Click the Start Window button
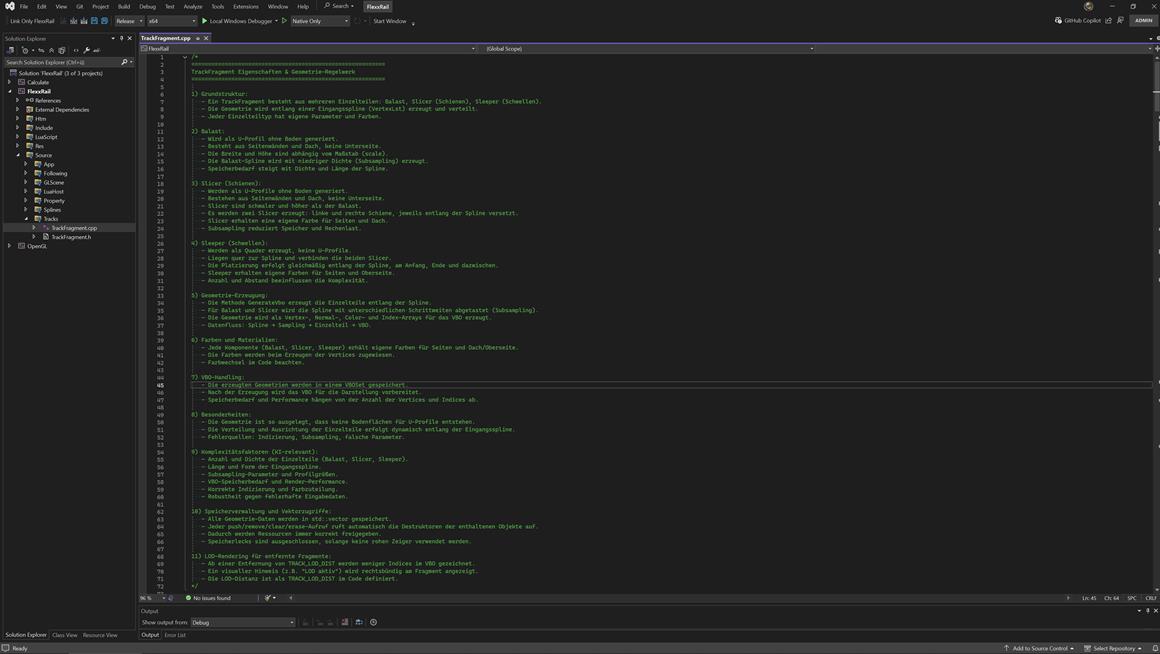The image size is (1160, 654). pyautogui.click(x=390, y=21)
